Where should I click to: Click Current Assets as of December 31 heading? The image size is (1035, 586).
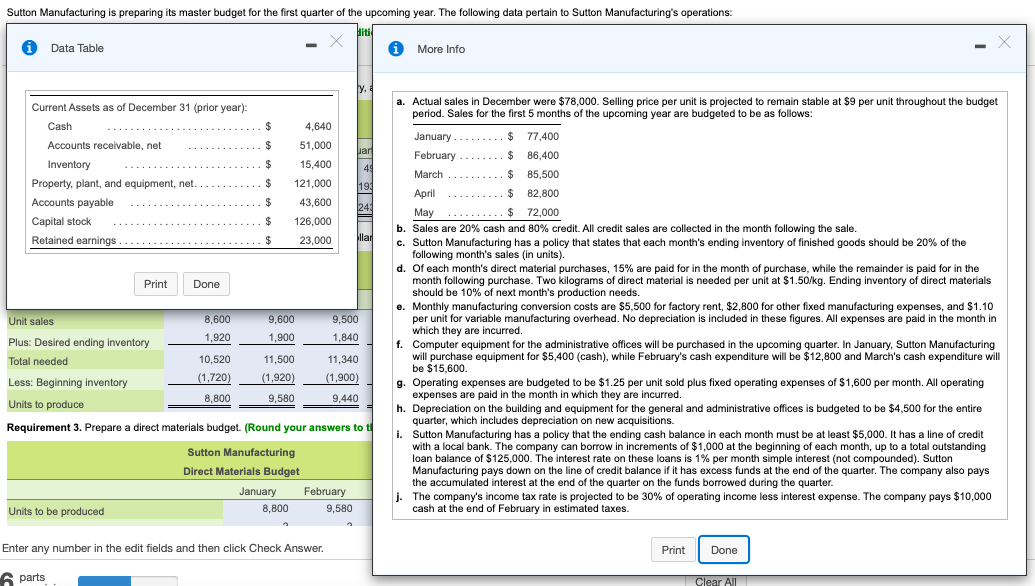pos(139,108)
